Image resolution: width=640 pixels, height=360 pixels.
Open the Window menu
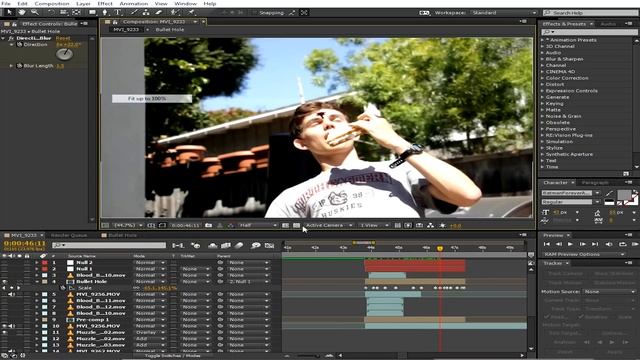point(186,4)
